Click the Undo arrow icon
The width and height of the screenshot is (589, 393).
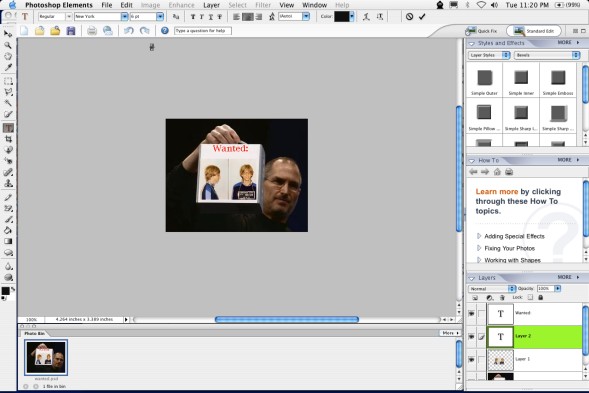pos(129,31)
